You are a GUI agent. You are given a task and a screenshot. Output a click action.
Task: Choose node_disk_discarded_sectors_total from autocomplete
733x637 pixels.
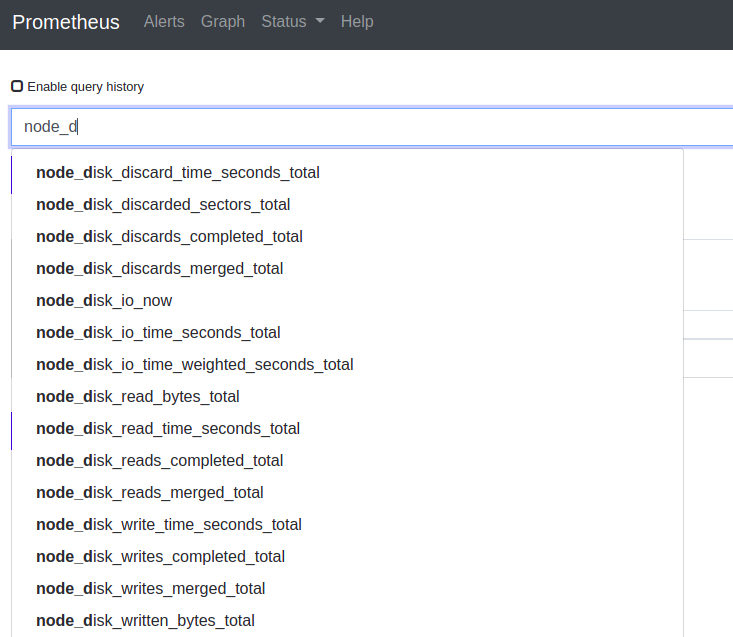pos(163,205)
